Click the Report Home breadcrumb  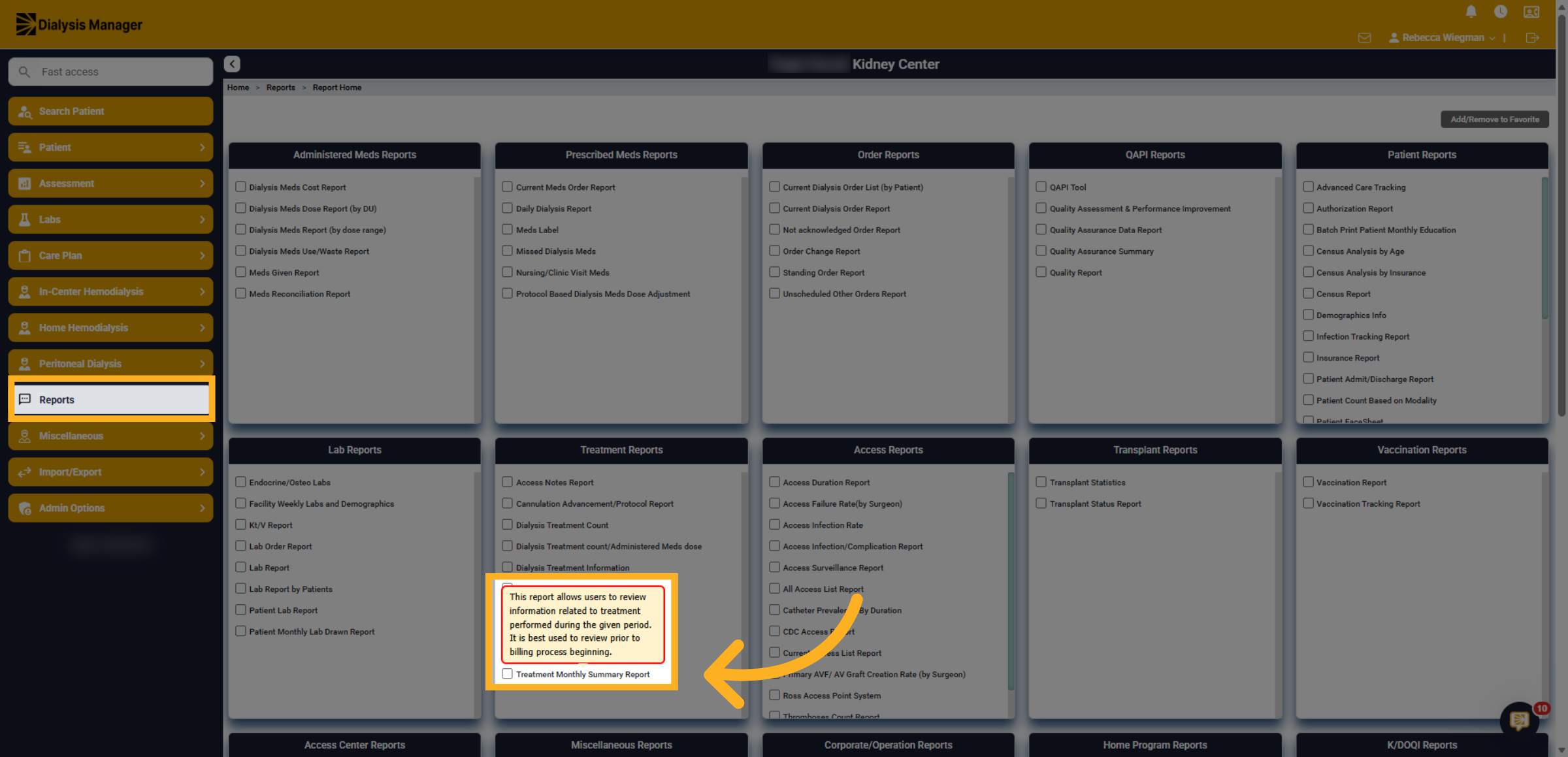337,88
